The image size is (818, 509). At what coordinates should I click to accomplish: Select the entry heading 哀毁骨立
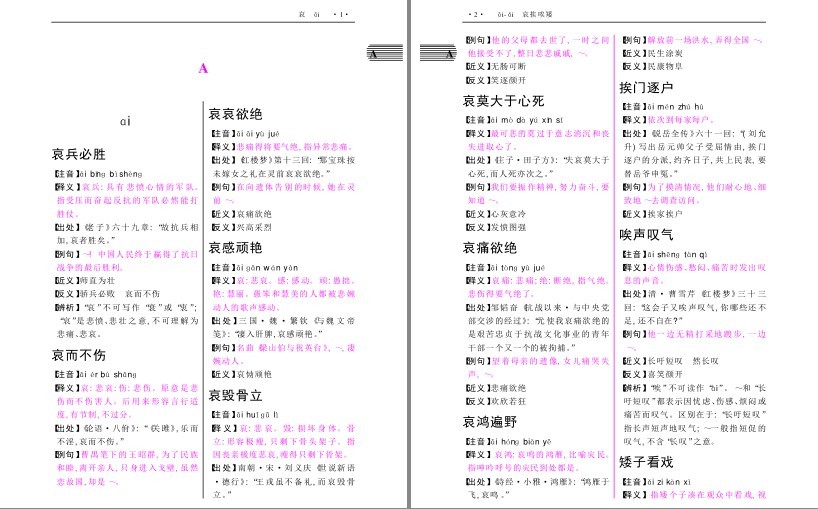235,395
